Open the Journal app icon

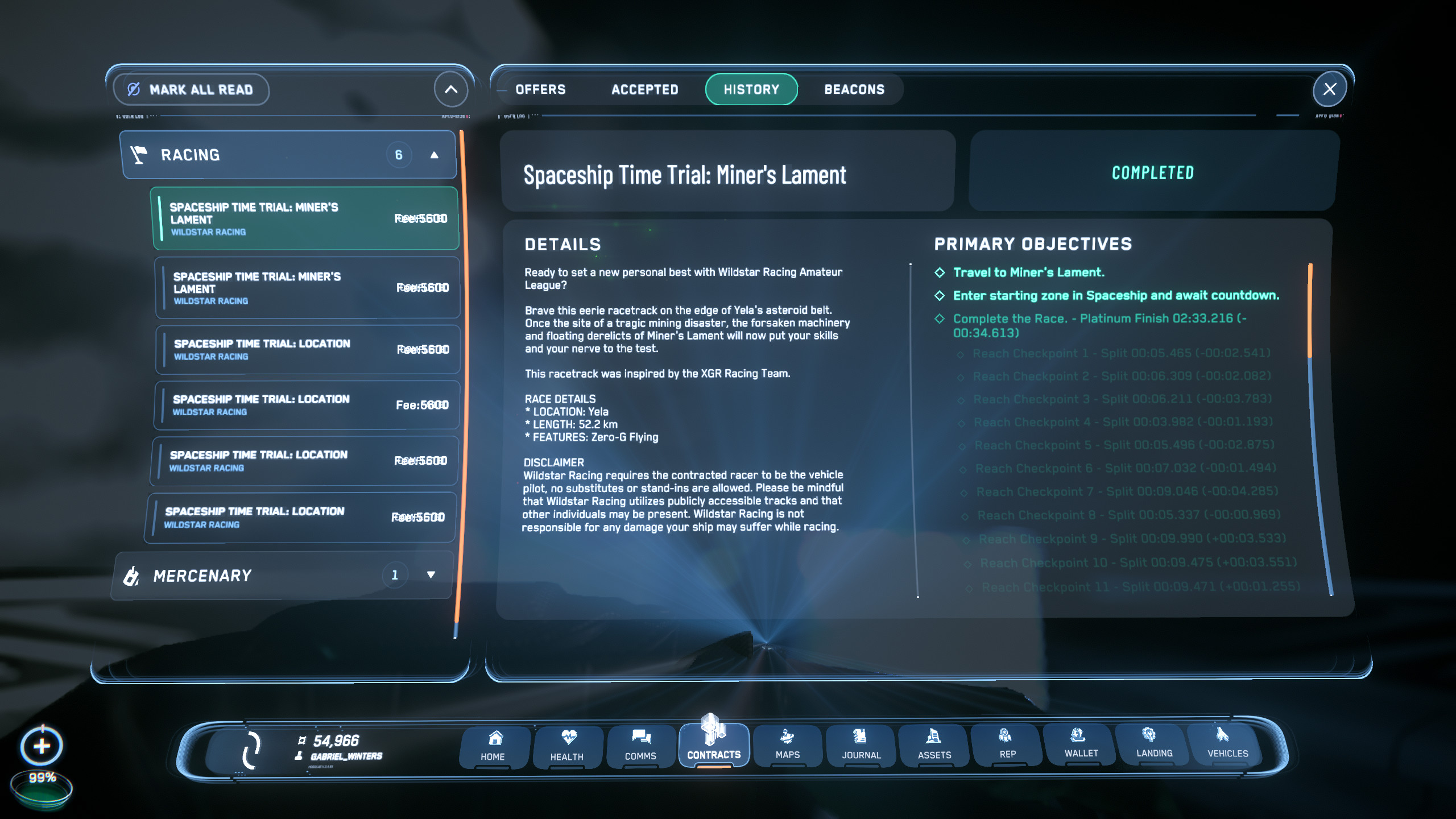(861, 745)
